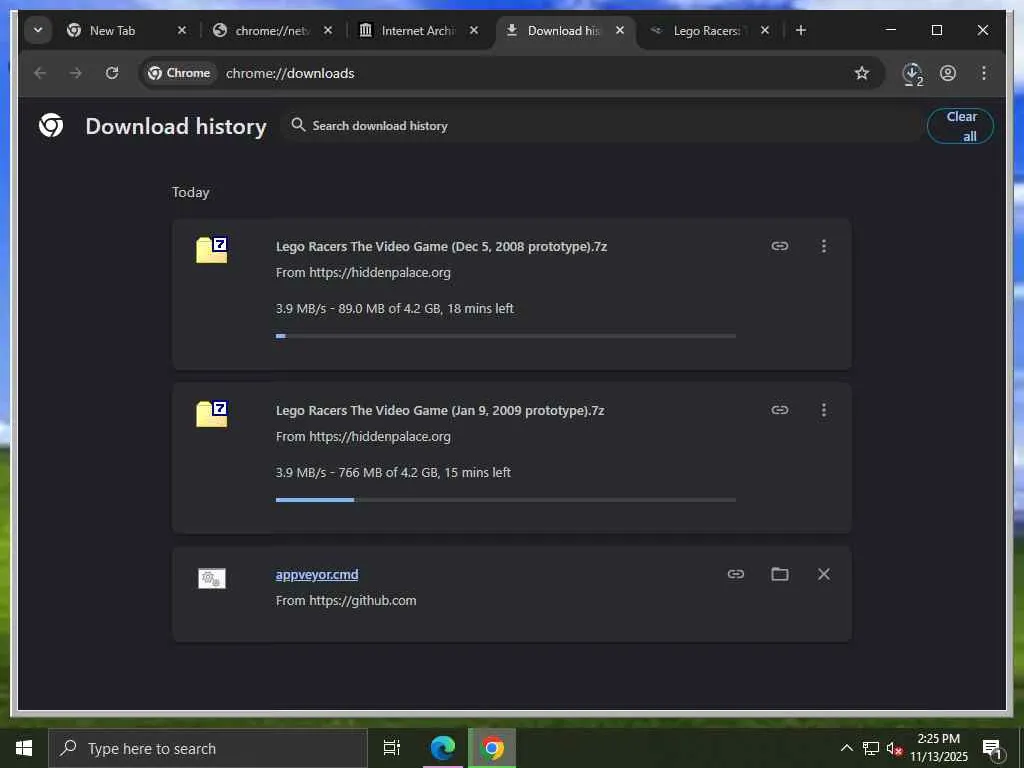Click the Jan 9, 2009 prototype progress bar
Viewport: 1024px width, 768px height.
point(505,500)
